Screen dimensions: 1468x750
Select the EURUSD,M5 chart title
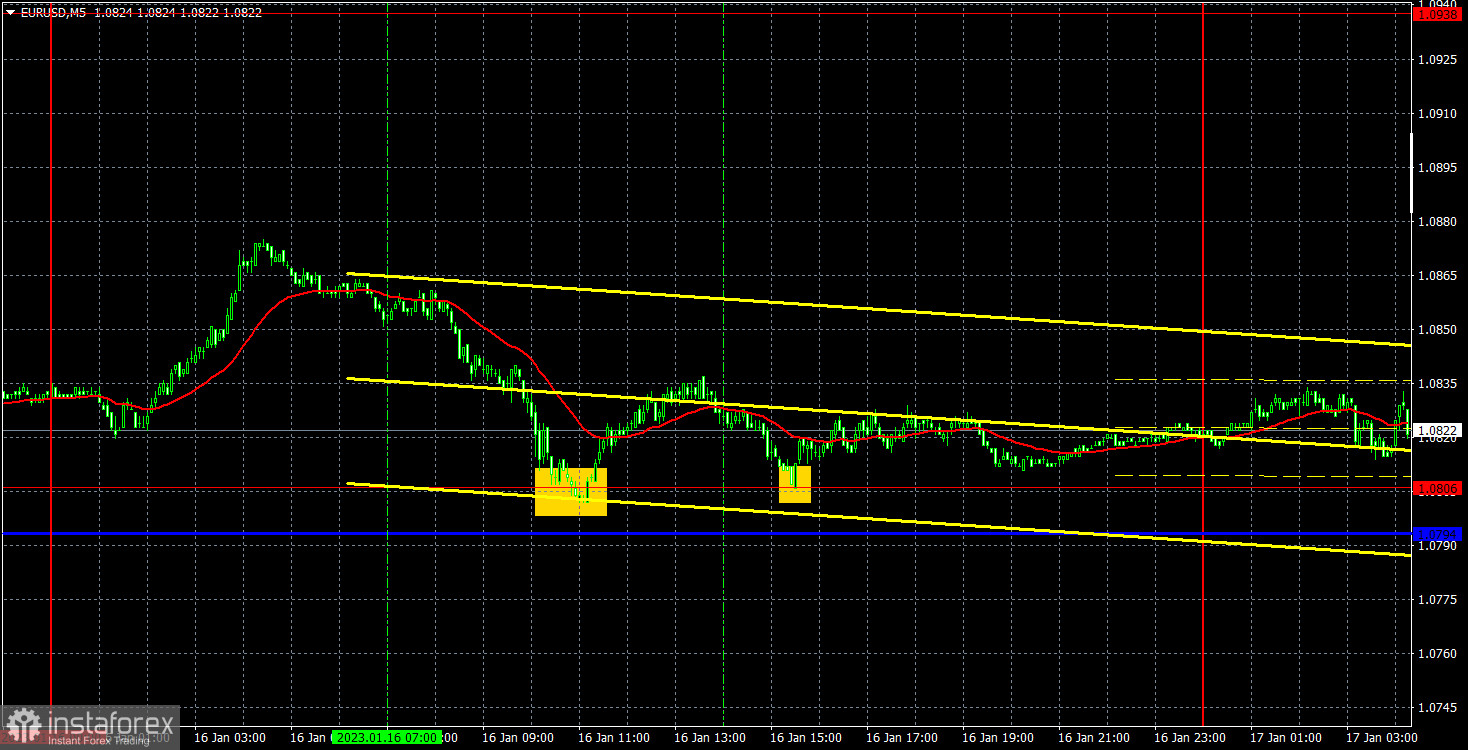tap(53, 13)
